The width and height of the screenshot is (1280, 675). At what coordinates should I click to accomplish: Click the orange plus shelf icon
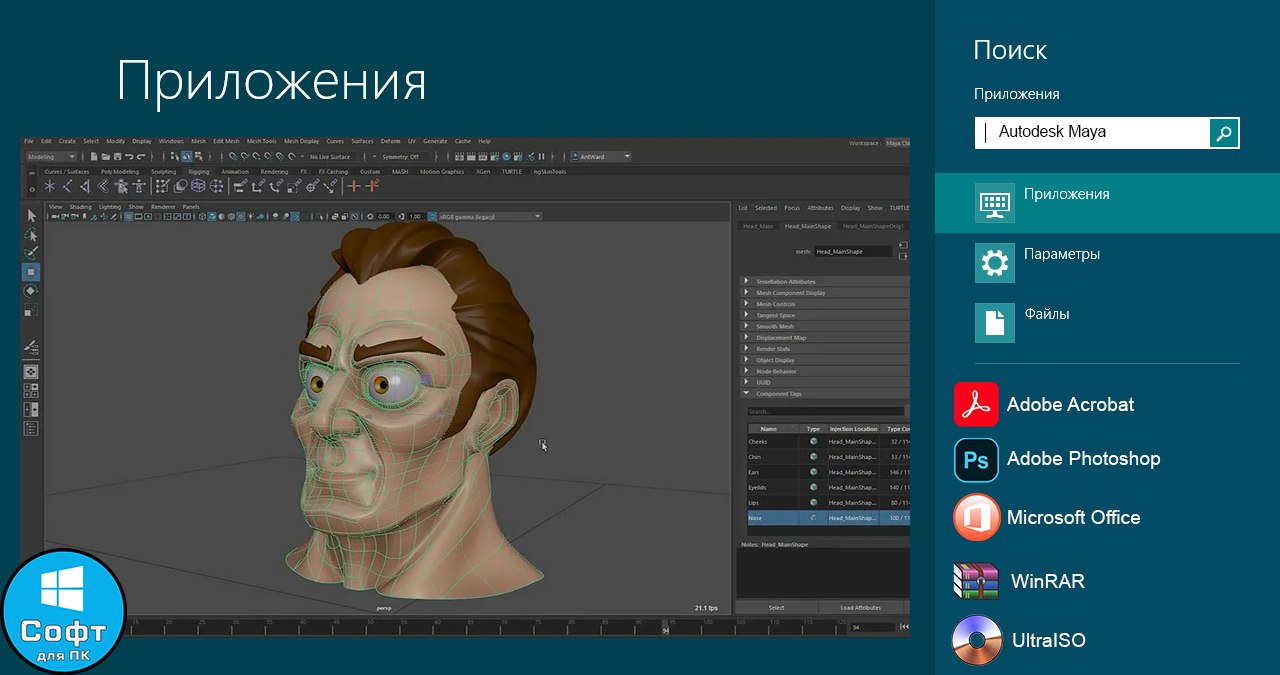click(x=354, y=186)
